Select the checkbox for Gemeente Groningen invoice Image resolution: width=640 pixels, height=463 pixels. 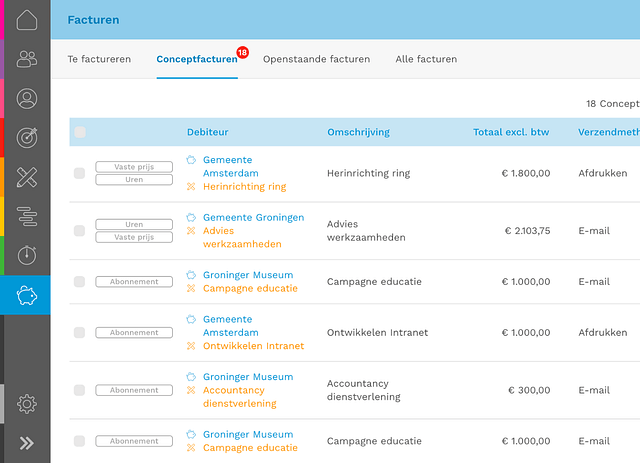pyautogui.click(x=80, y=231)
